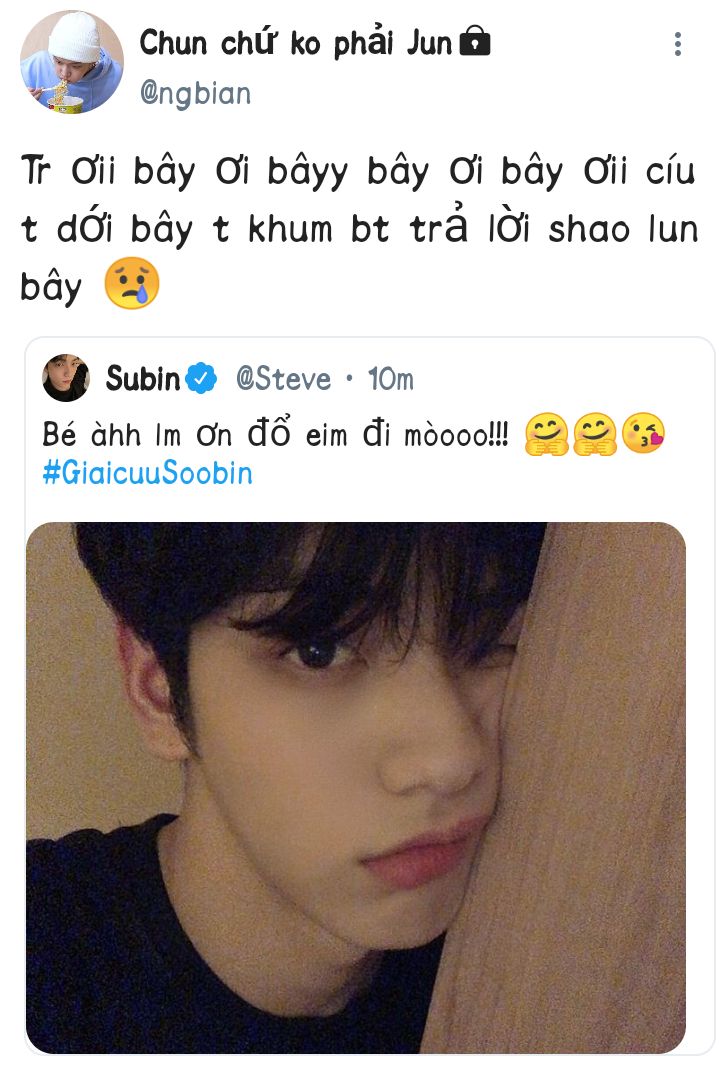Open the Subin display name
Viewport: 719px width, 1079px height.
click(142, 378)
